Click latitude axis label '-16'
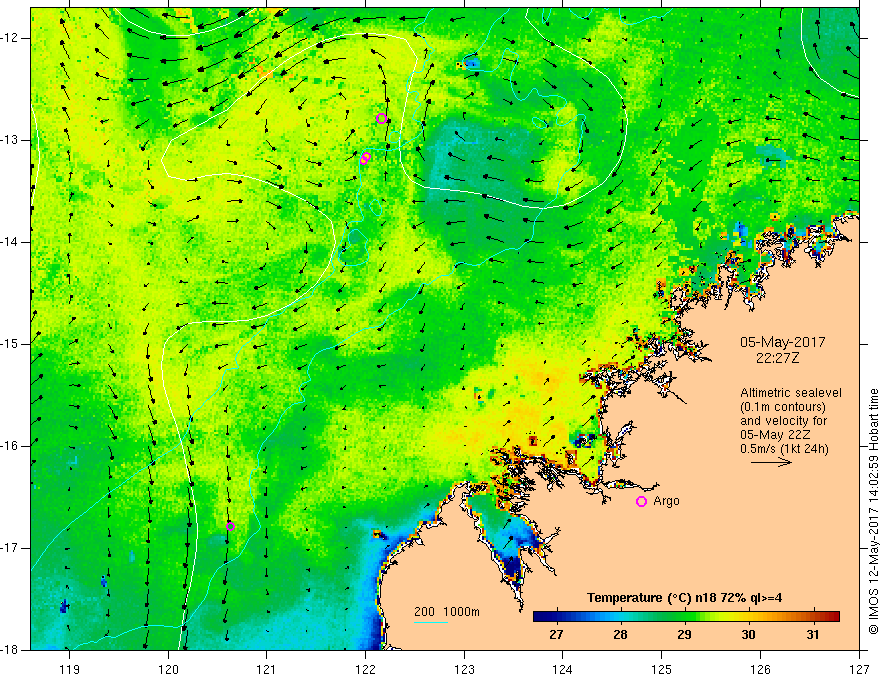The height and width of the screenshot is (680, 880). [x=10, y=446]
